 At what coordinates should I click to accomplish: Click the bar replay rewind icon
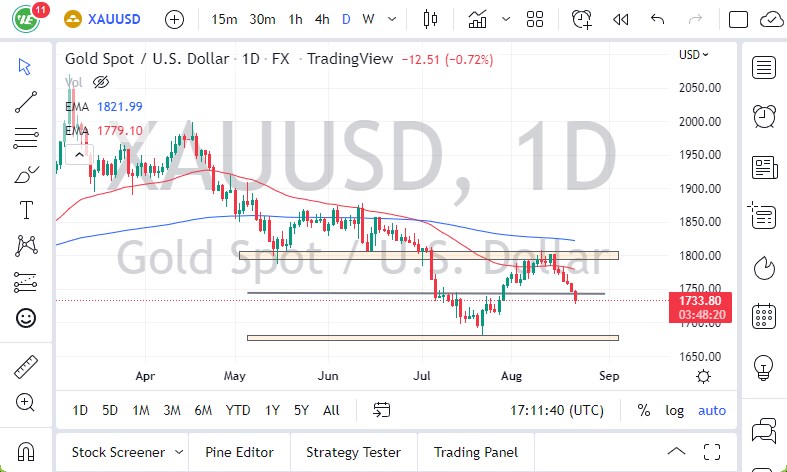pos(620,19)
